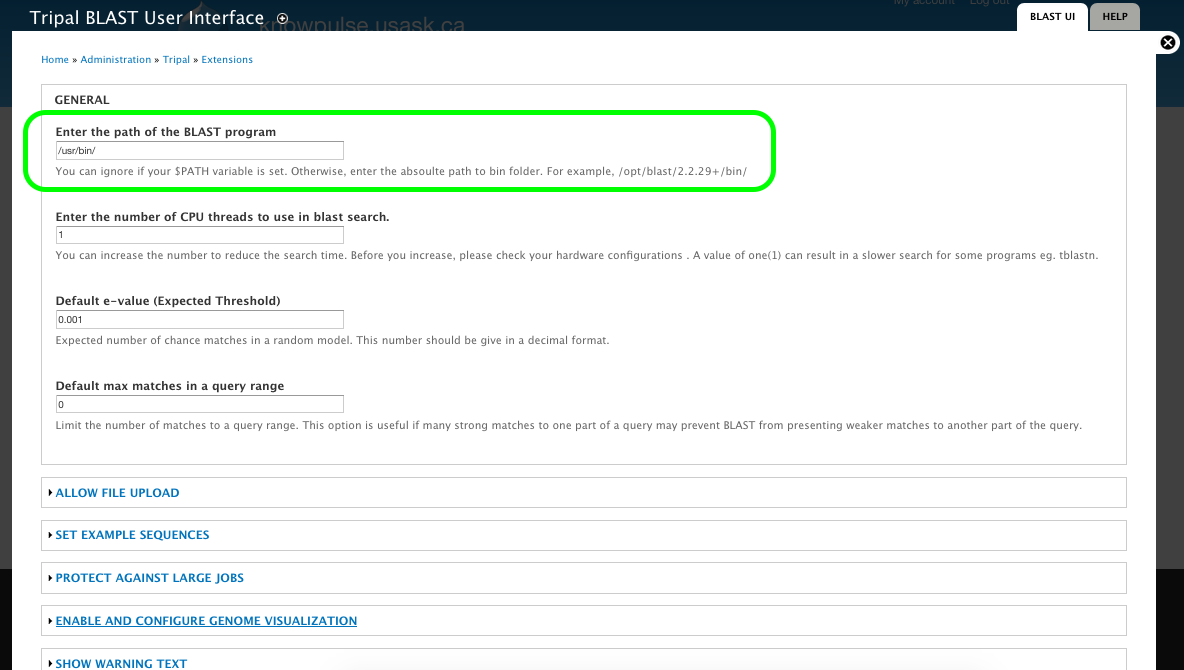This screenshot has width=1184, height=670.
Task: Click the add-shortcut plus icon beside the title
Action: [x=282, y=18]
